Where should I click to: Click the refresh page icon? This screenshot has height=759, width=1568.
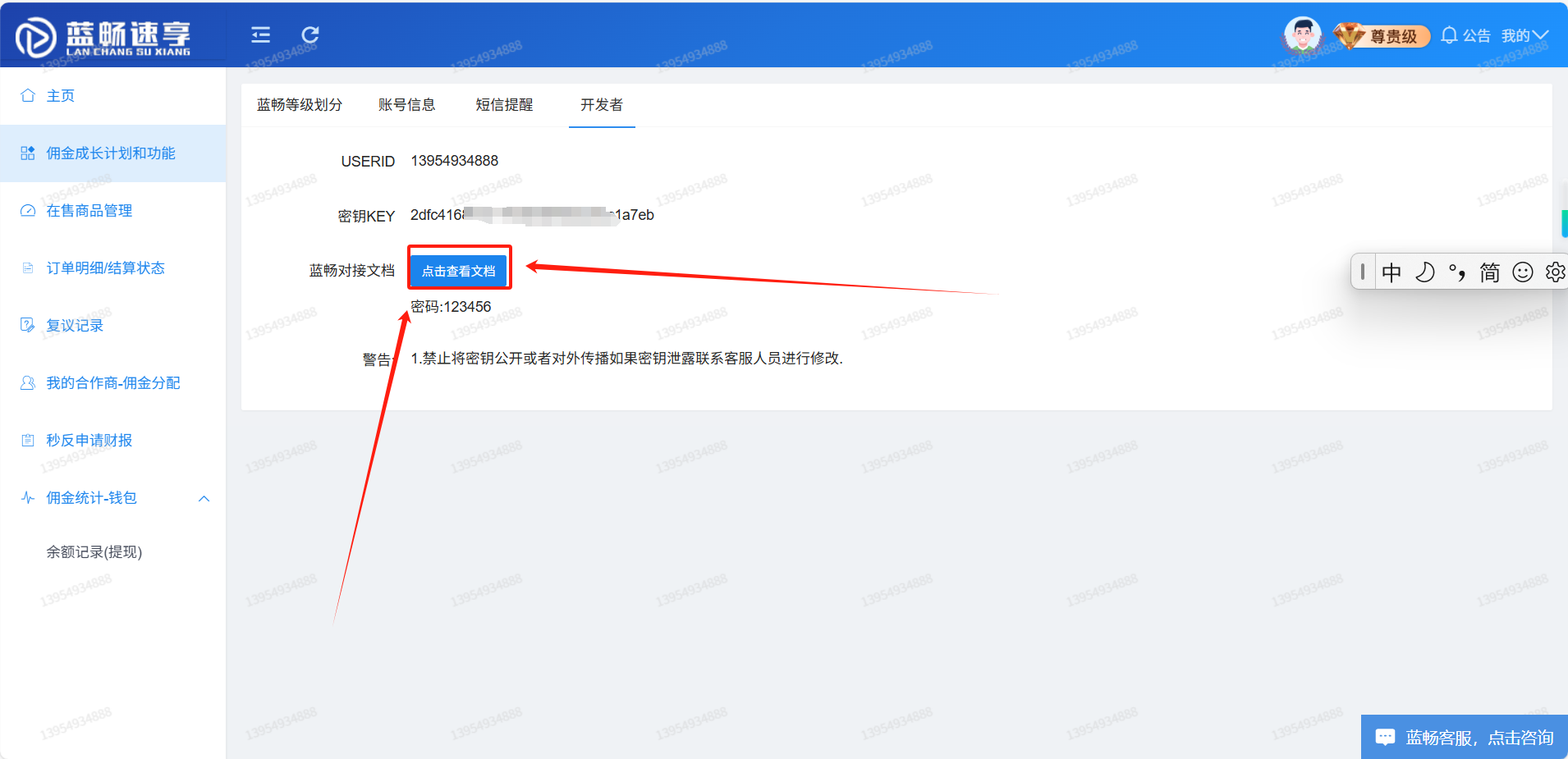click(x=310, y=34)
